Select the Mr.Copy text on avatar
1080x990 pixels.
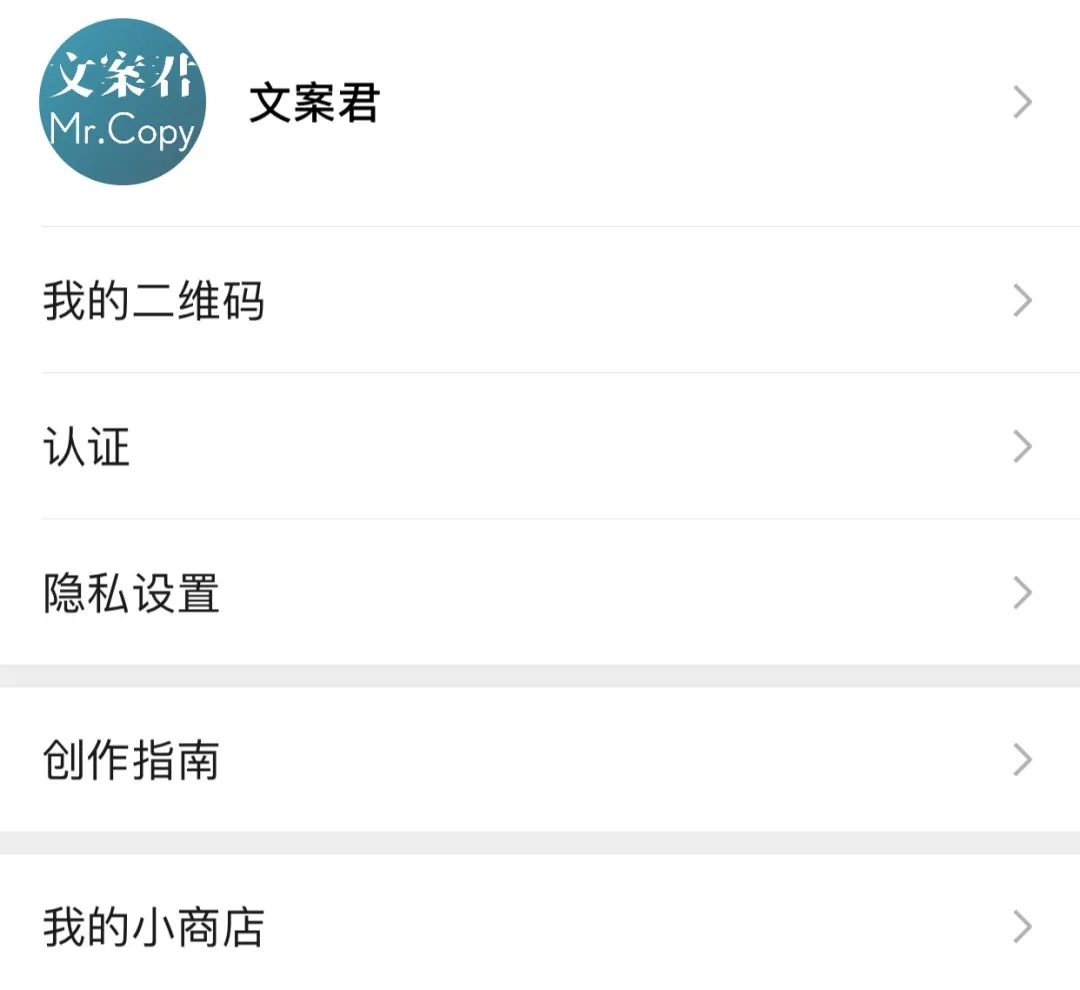tap(123, 130)
